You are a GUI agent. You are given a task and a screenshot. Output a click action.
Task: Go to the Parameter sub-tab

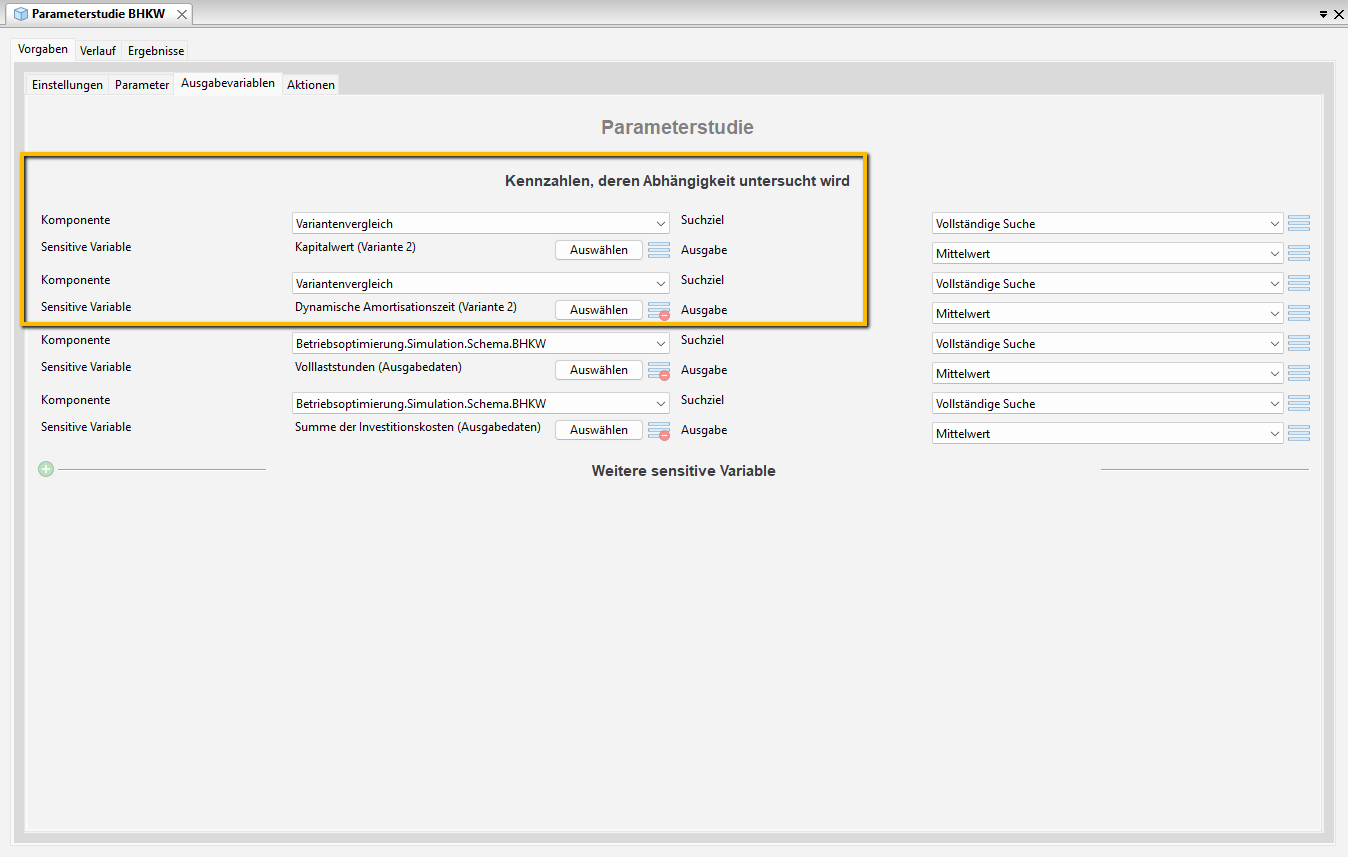pos(142,85)
